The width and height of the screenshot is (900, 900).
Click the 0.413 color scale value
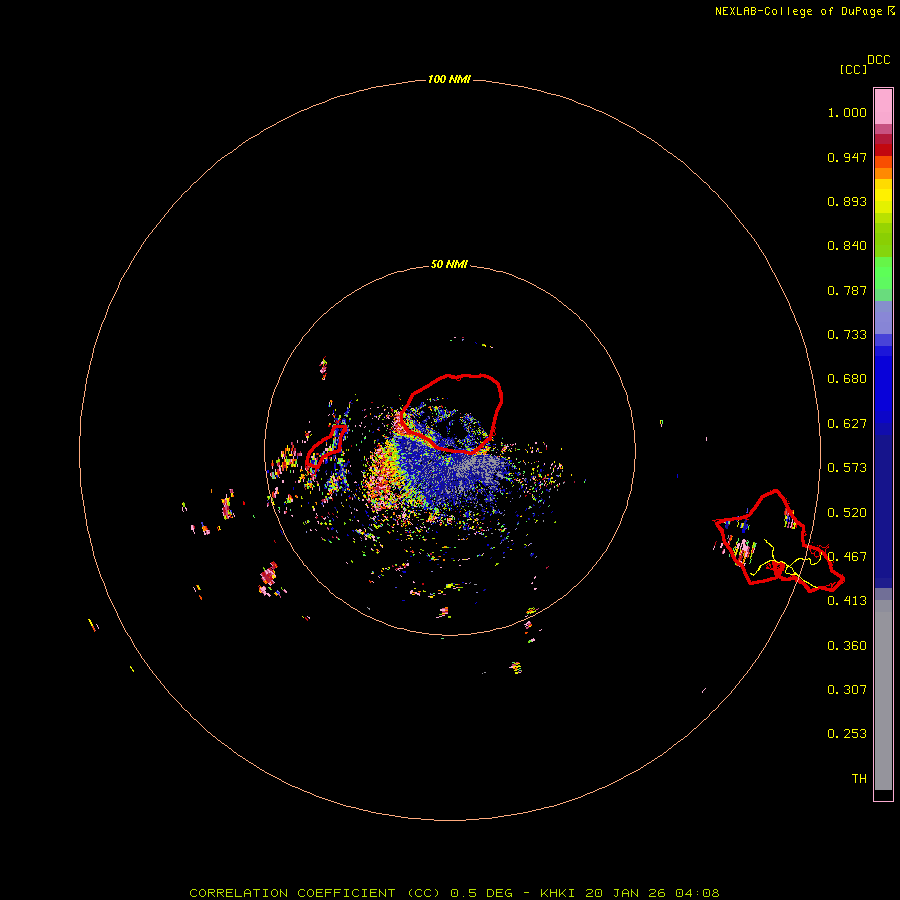coord(847,601)
